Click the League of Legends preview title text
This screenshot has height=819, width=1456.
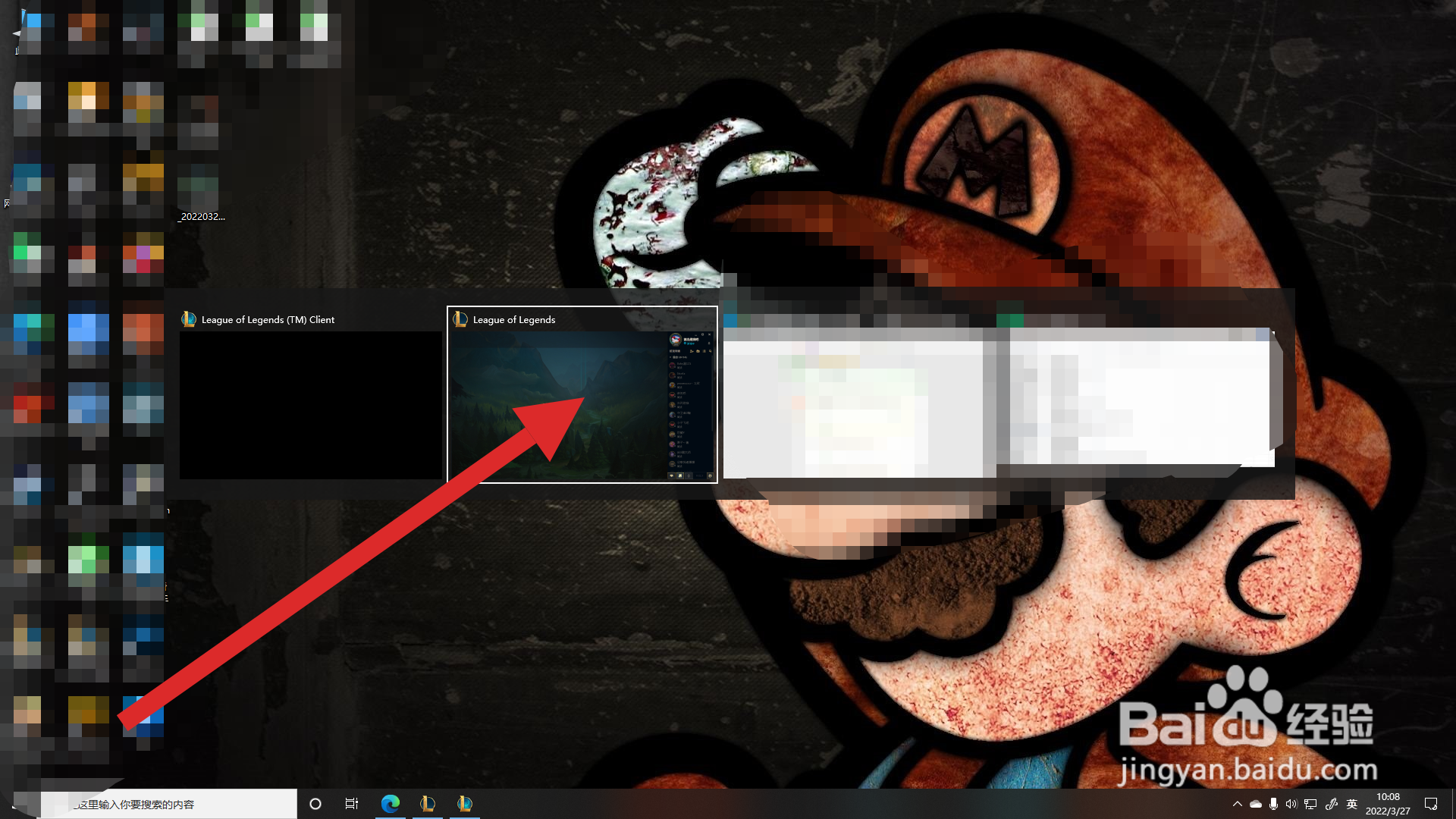(513, 320)
